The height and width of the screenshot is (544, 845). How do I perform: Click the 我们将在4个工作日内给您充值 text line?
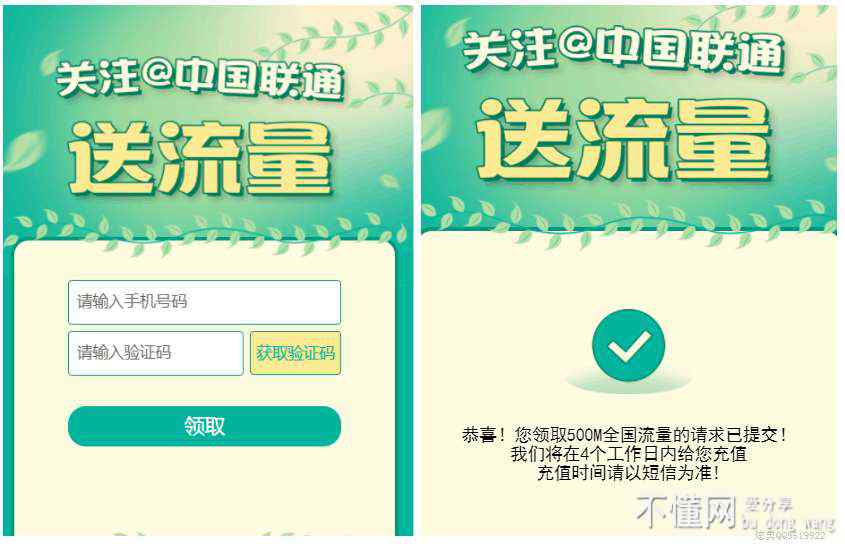tap(628, 454)
